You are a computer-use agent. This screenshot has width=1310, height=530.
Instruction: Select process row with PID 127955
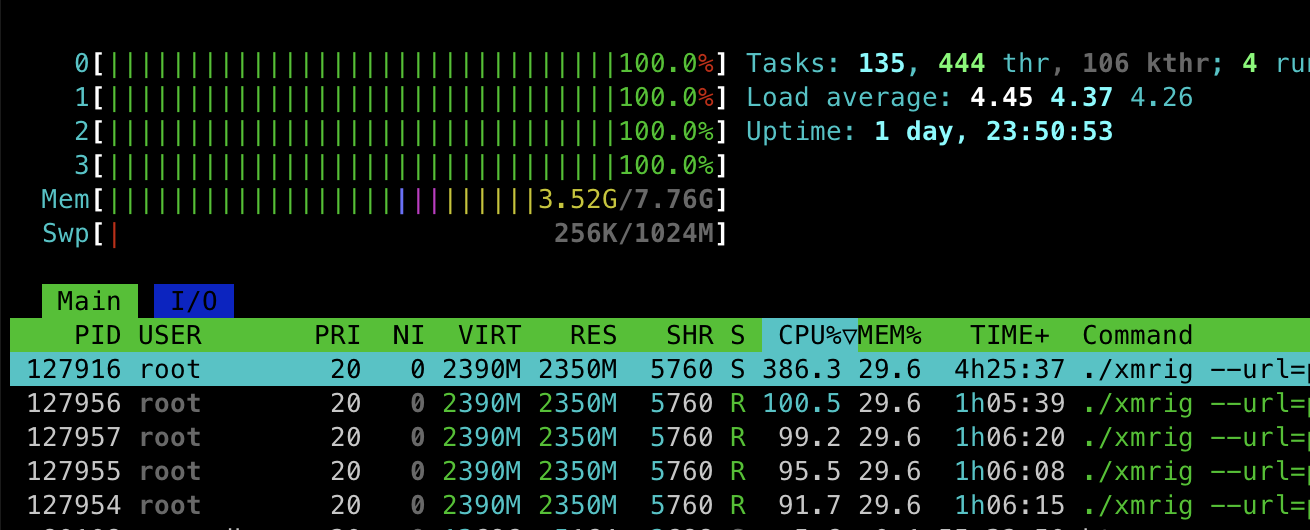tap(660, 471)
